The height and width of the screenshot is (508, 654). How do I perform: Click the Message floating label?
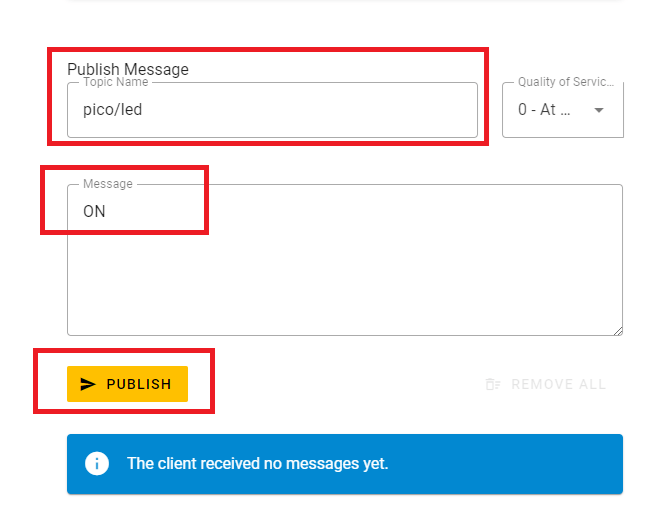coord(107,184)
